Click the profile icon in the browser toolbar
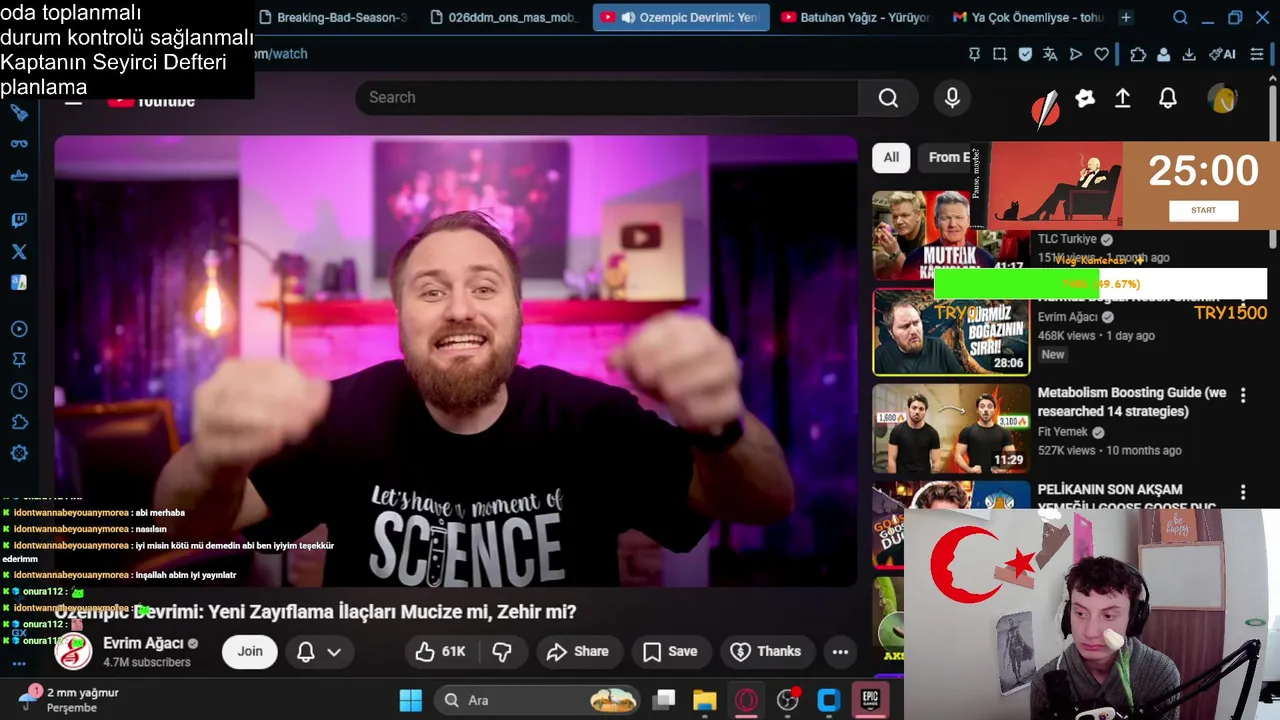This screenshot has height=720, width=1280. 1164,54
